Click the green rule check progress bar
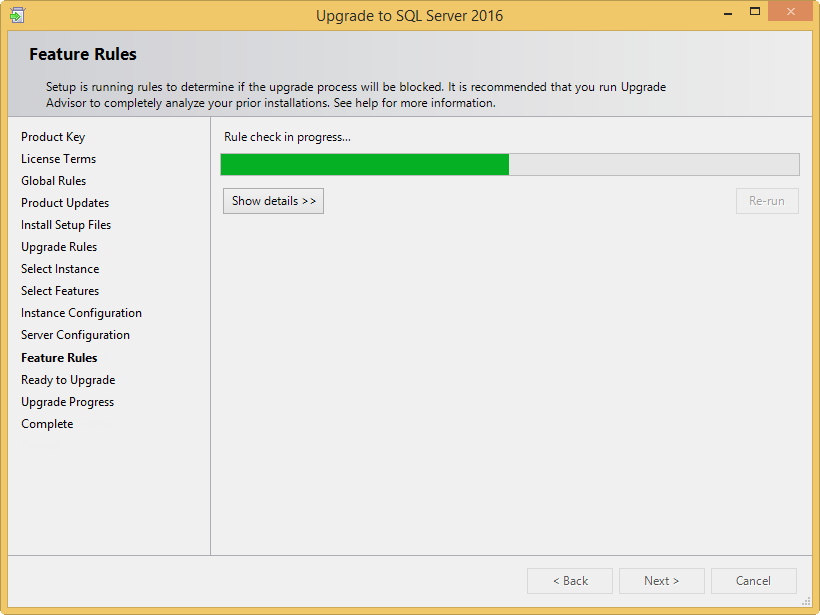This screenshot has height=615, width=820. point(510,164)
